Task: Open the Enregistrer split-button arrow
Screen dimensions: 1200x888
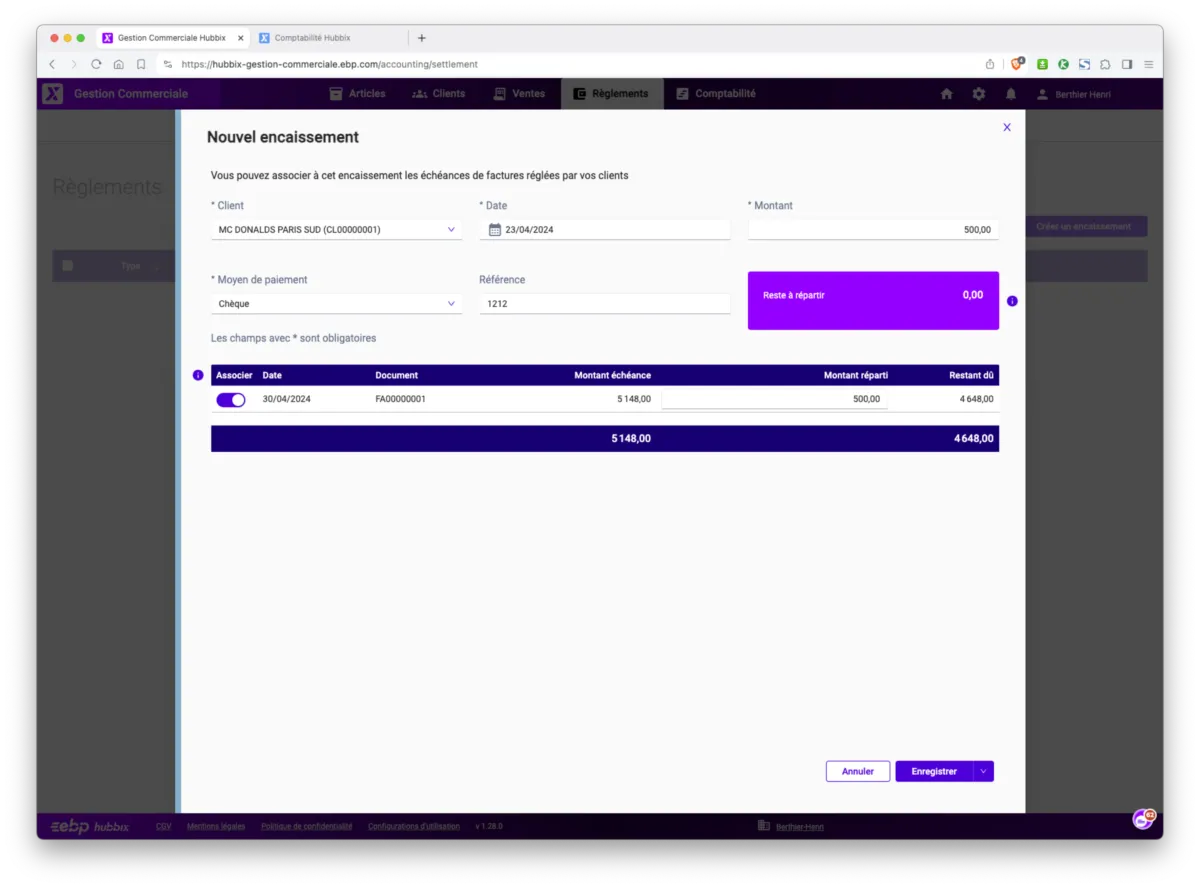Action: [x=984, y=771]
